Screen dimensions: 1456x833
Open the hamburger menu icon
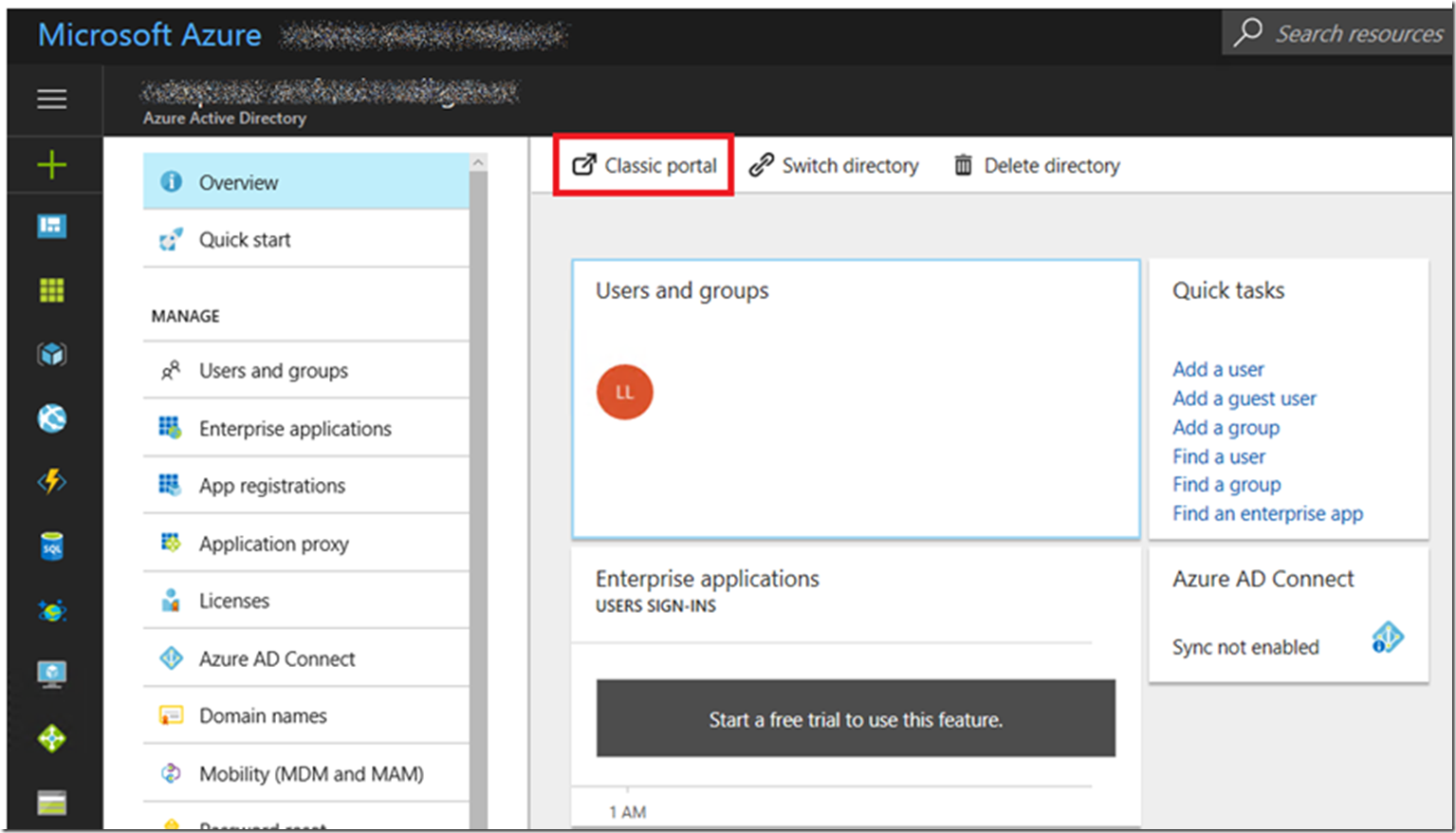pyautogui.click(x=51, y=99)
